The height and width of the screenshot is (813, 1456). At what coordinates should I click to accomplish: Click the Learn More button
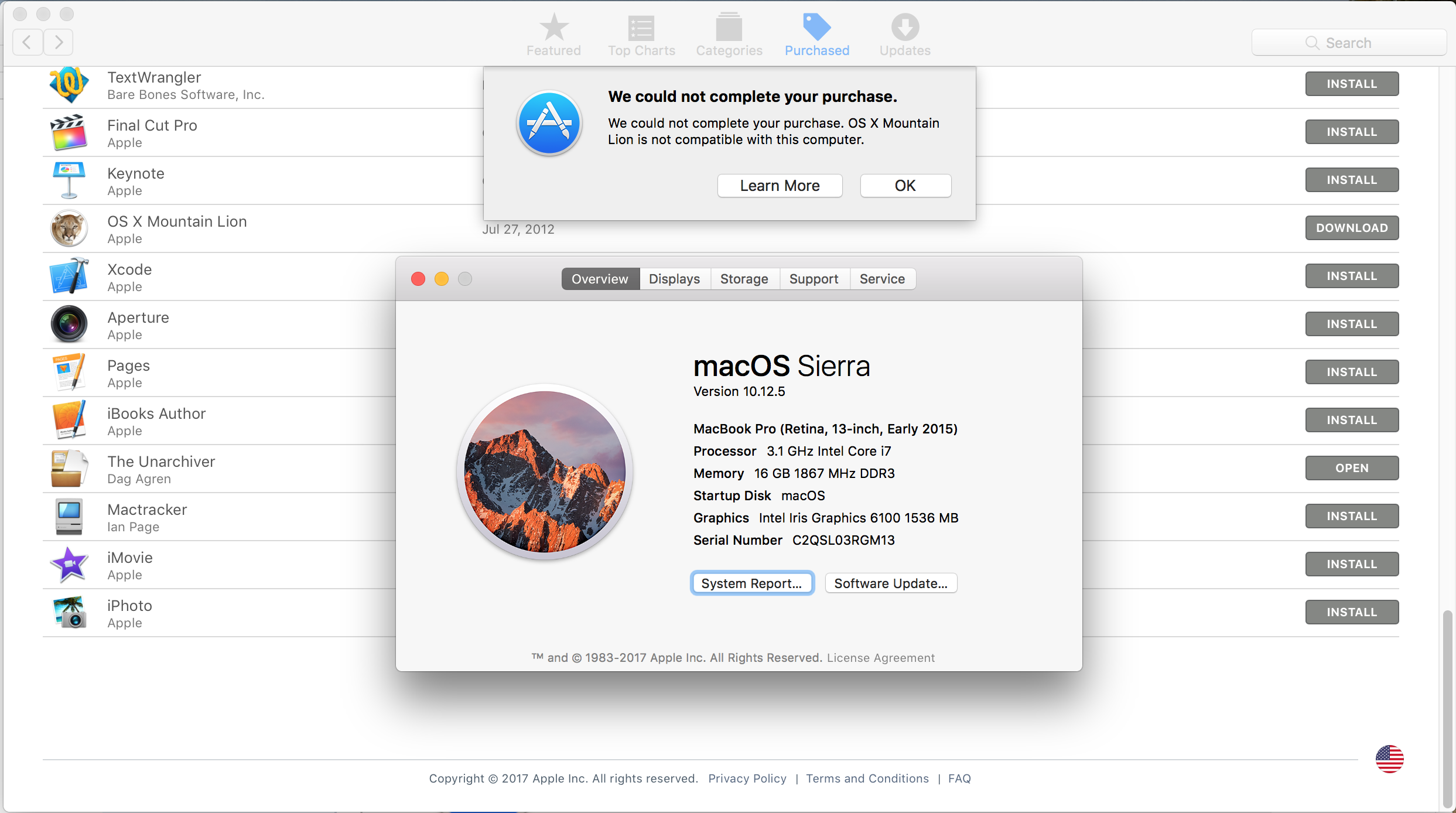pos(780,186)
